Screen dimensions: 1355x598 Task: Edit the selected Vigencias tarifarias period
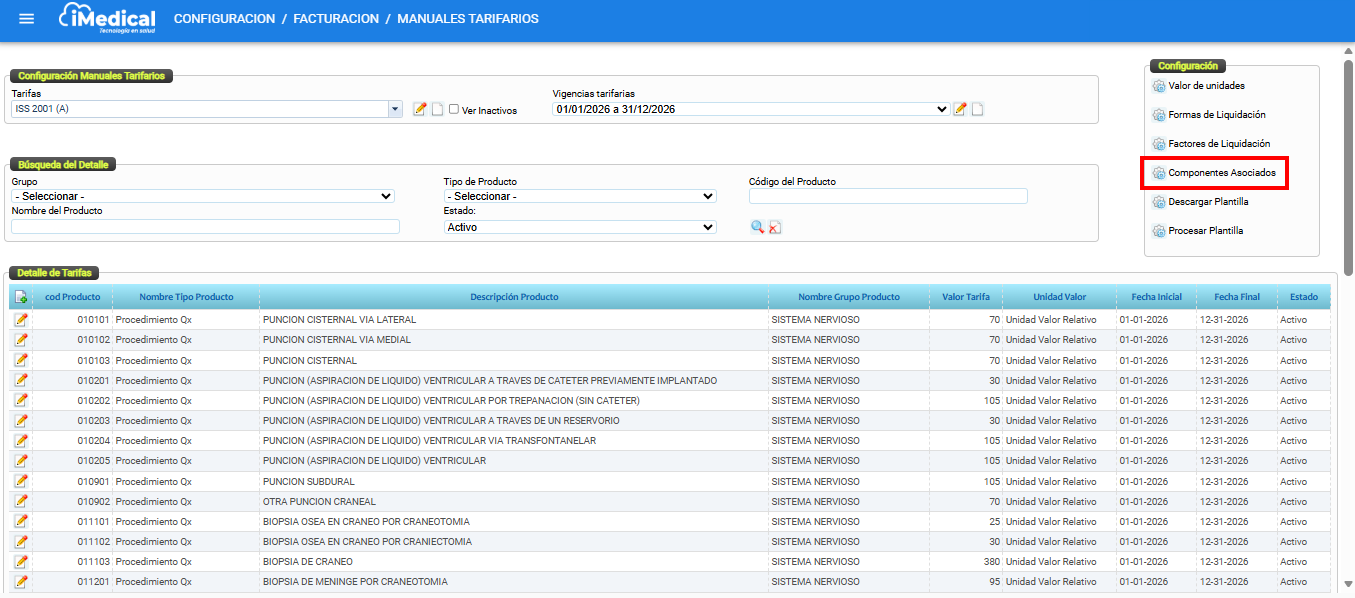tap(960, 109)
